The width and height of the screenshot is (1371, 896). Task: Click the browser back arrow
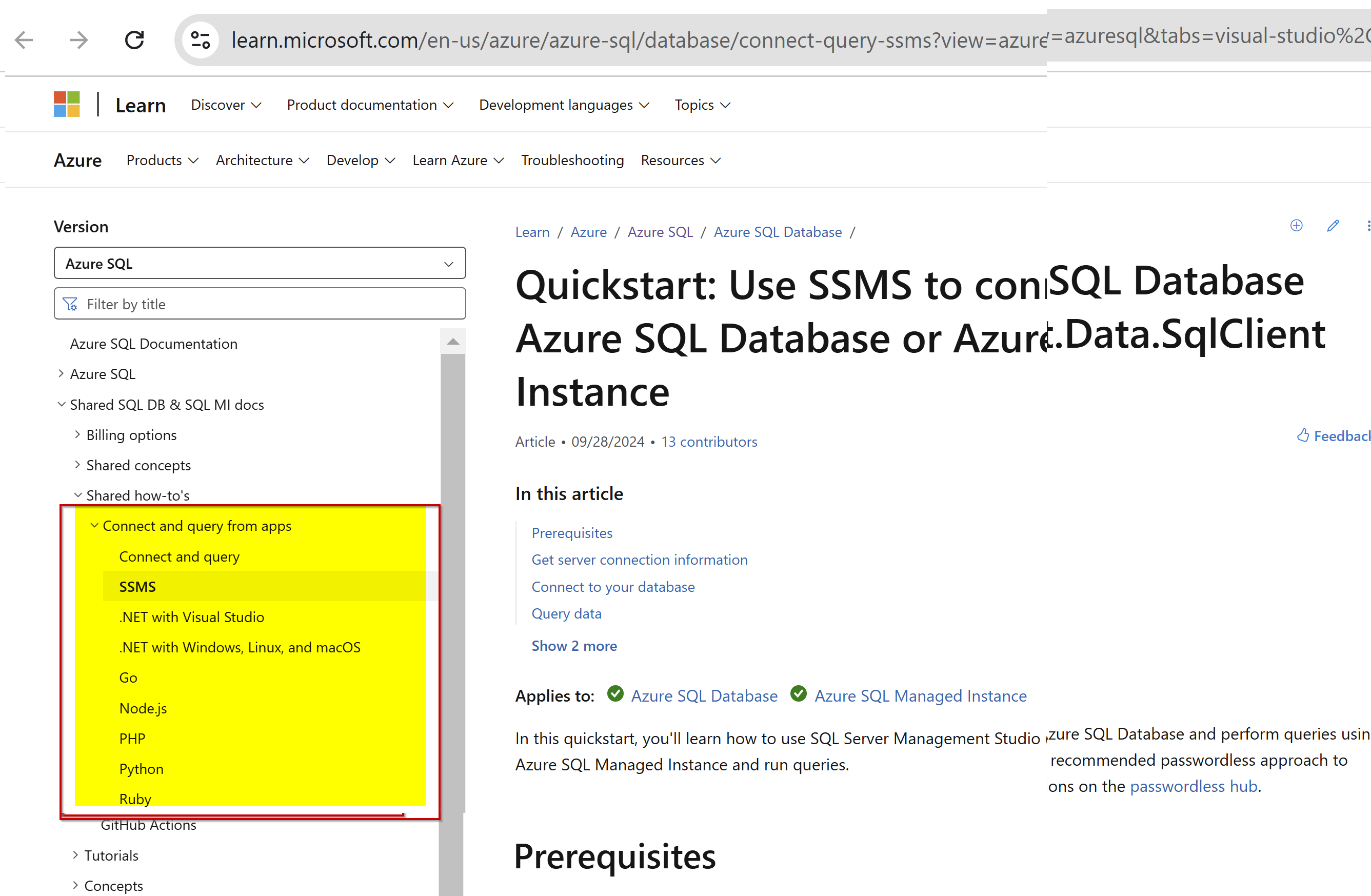[x=24, y=39]
